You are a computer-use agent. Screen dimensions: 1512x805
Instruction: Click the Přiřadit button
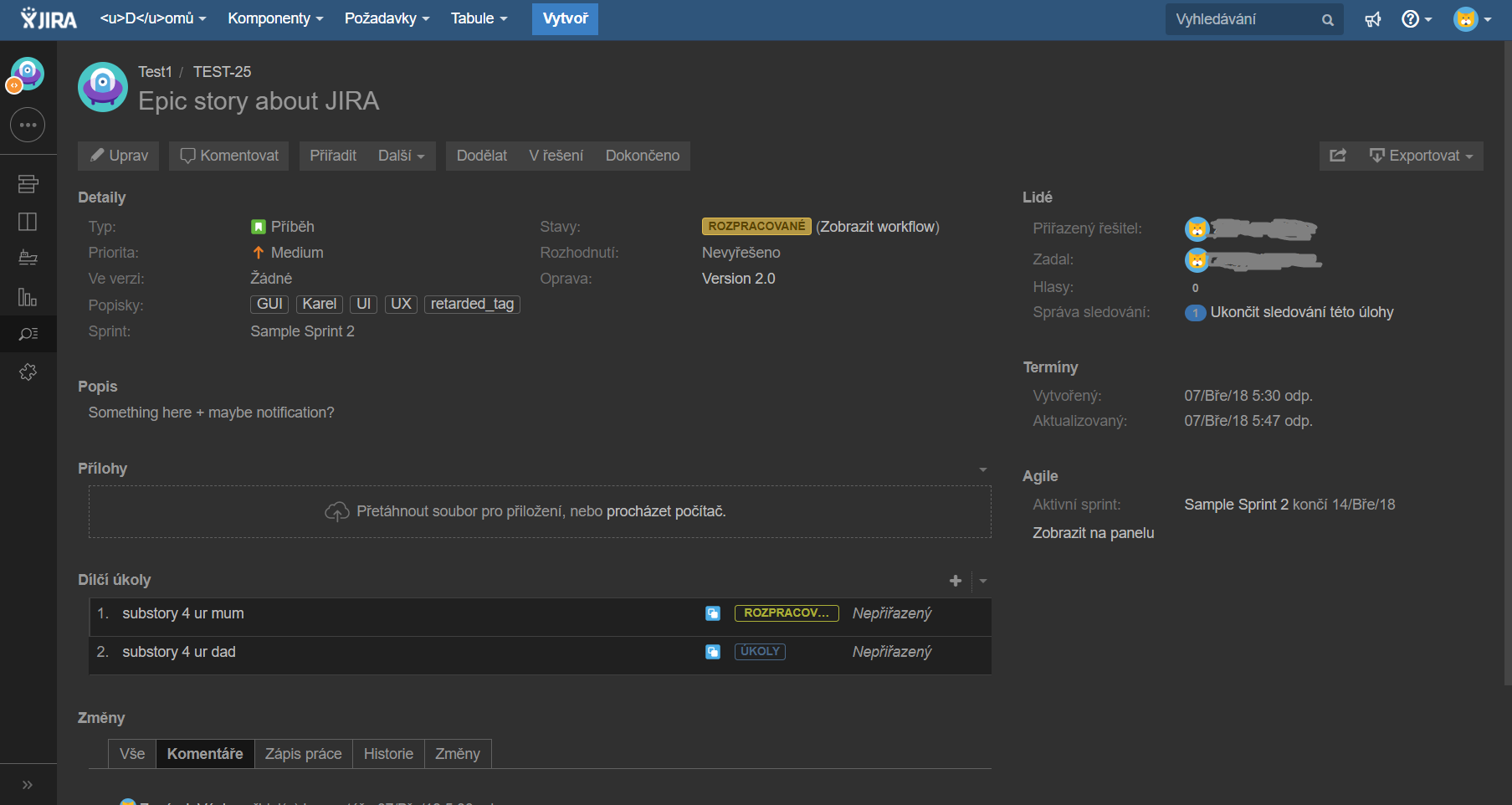click(x=333, y=156)
